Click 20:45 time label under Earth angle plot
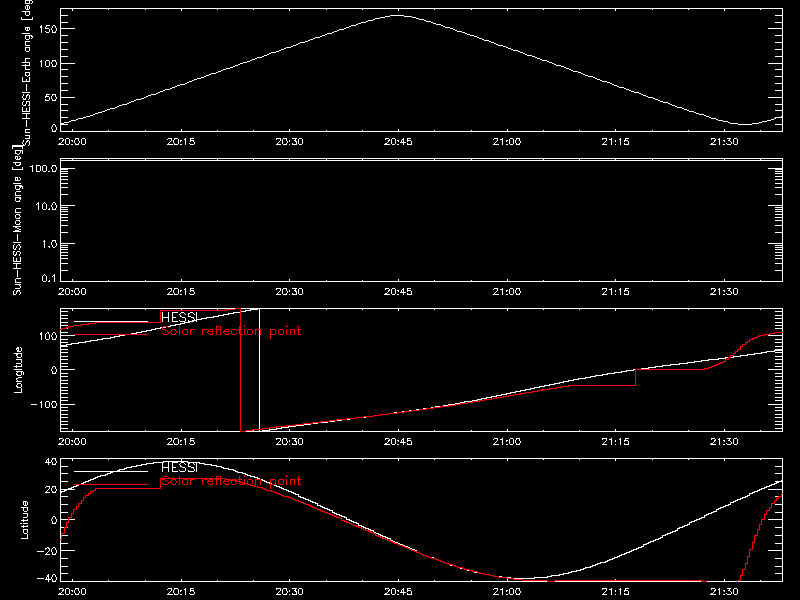 click(398, 141)
